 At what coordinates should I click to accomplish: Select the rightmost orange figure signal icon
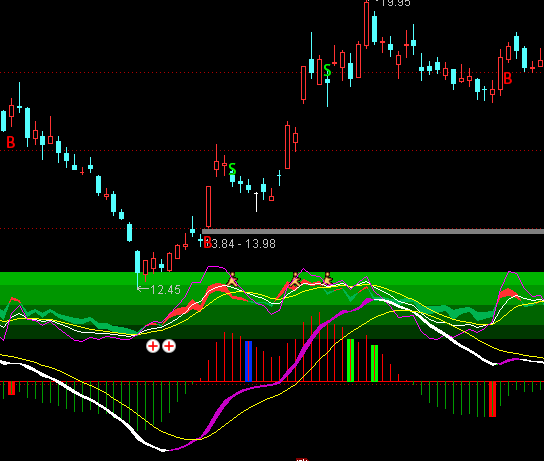click(327, 279)
